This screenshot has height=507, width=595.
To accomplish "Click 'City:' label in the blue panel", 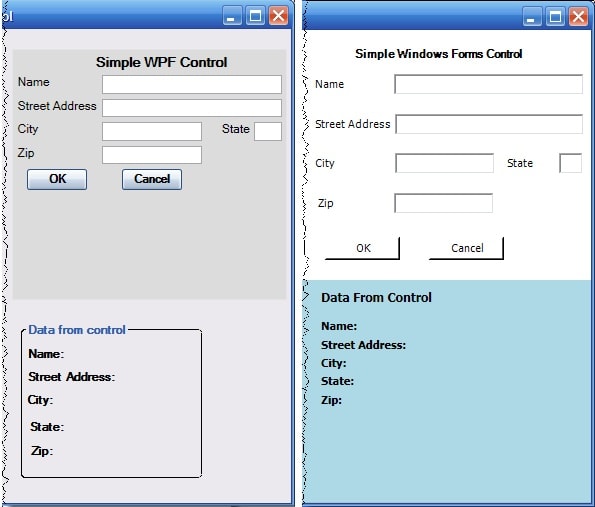I will pyautogui.click(x=334, y=363).
